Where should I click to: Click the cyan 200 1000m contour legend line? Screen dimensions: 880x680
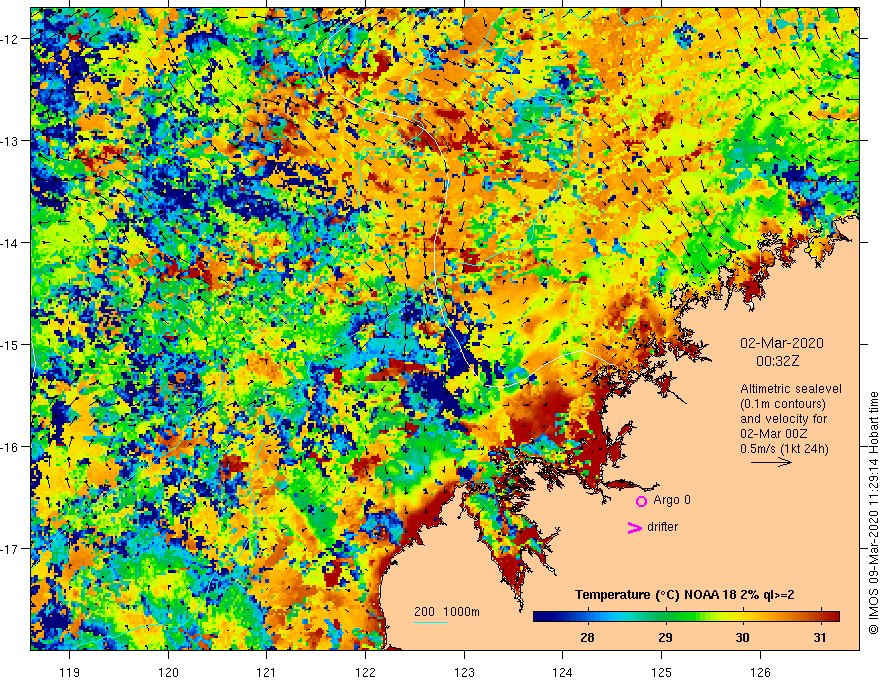pos(430,622)
